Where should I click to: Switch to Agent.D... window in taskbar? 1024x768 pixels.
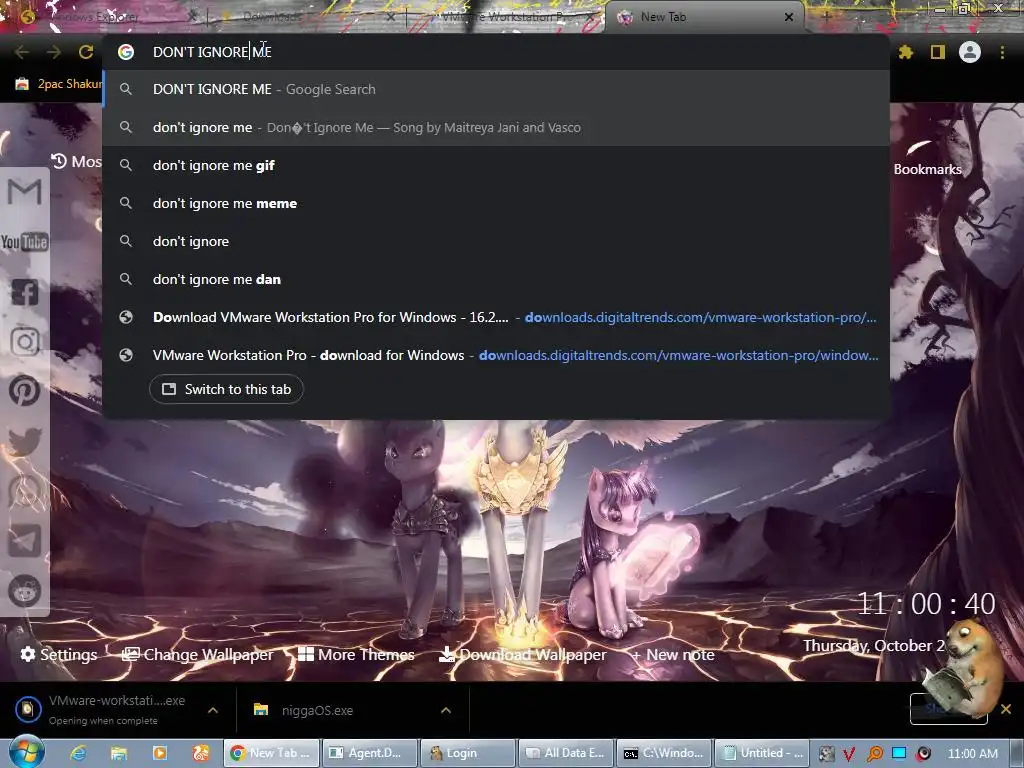point(369,753)
